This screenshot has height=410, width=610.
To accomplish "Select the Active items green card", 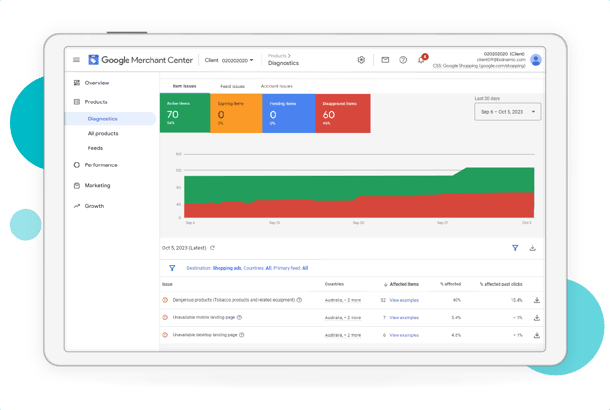I will (x=185, y=113).
